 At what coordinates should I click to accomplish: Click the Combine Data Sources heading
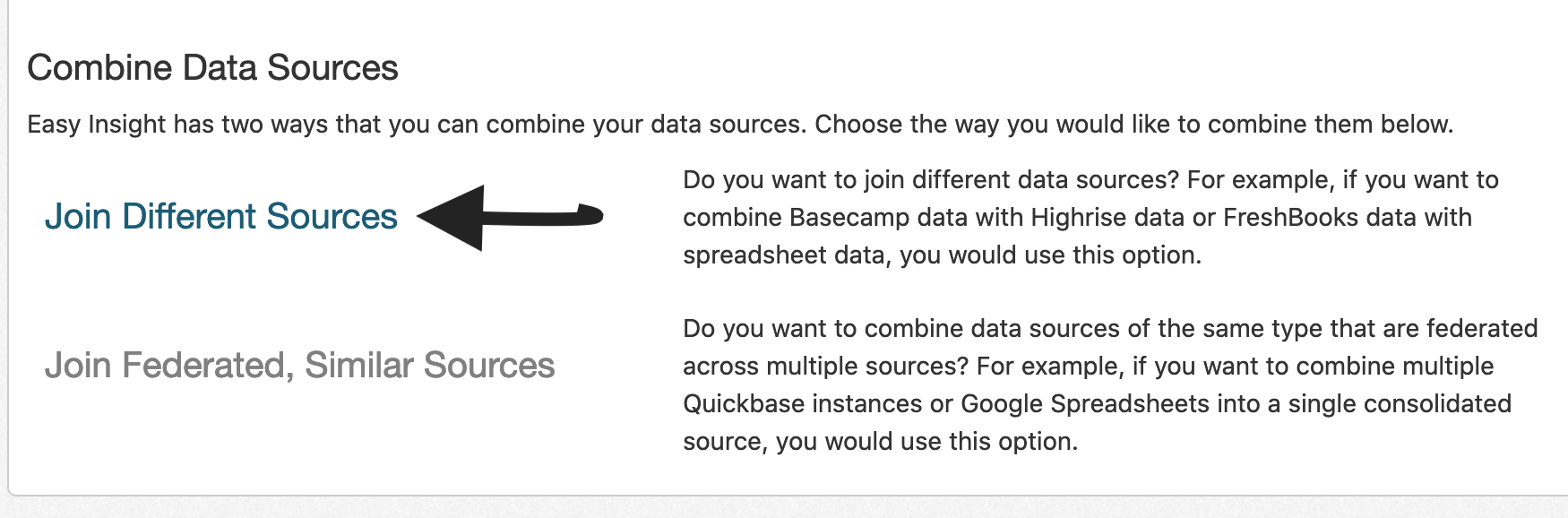click(x=212, y=68)
